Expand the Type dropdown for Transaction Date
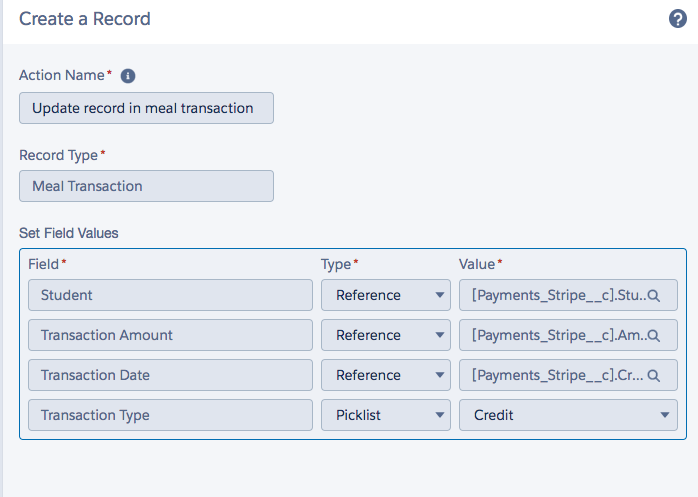The image size is (698, 497). 385,375
